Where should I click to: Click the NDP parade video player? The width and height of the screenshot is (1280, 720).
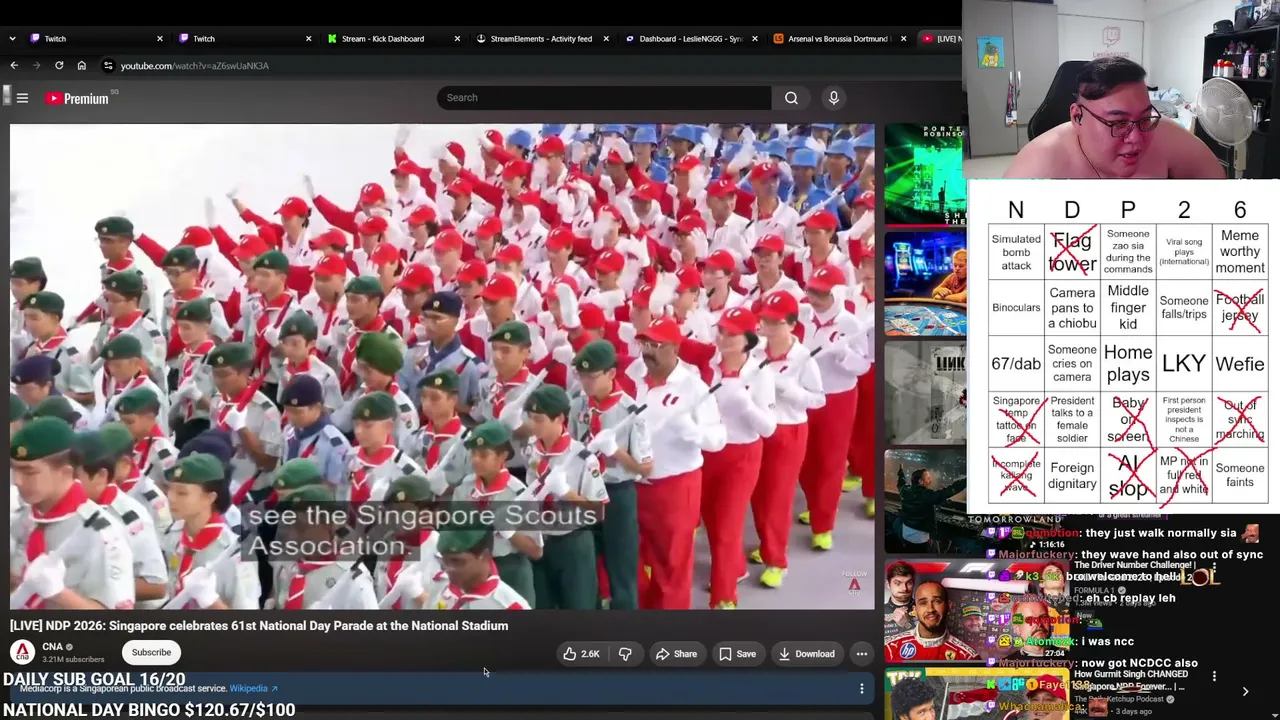tap(442, 367)
